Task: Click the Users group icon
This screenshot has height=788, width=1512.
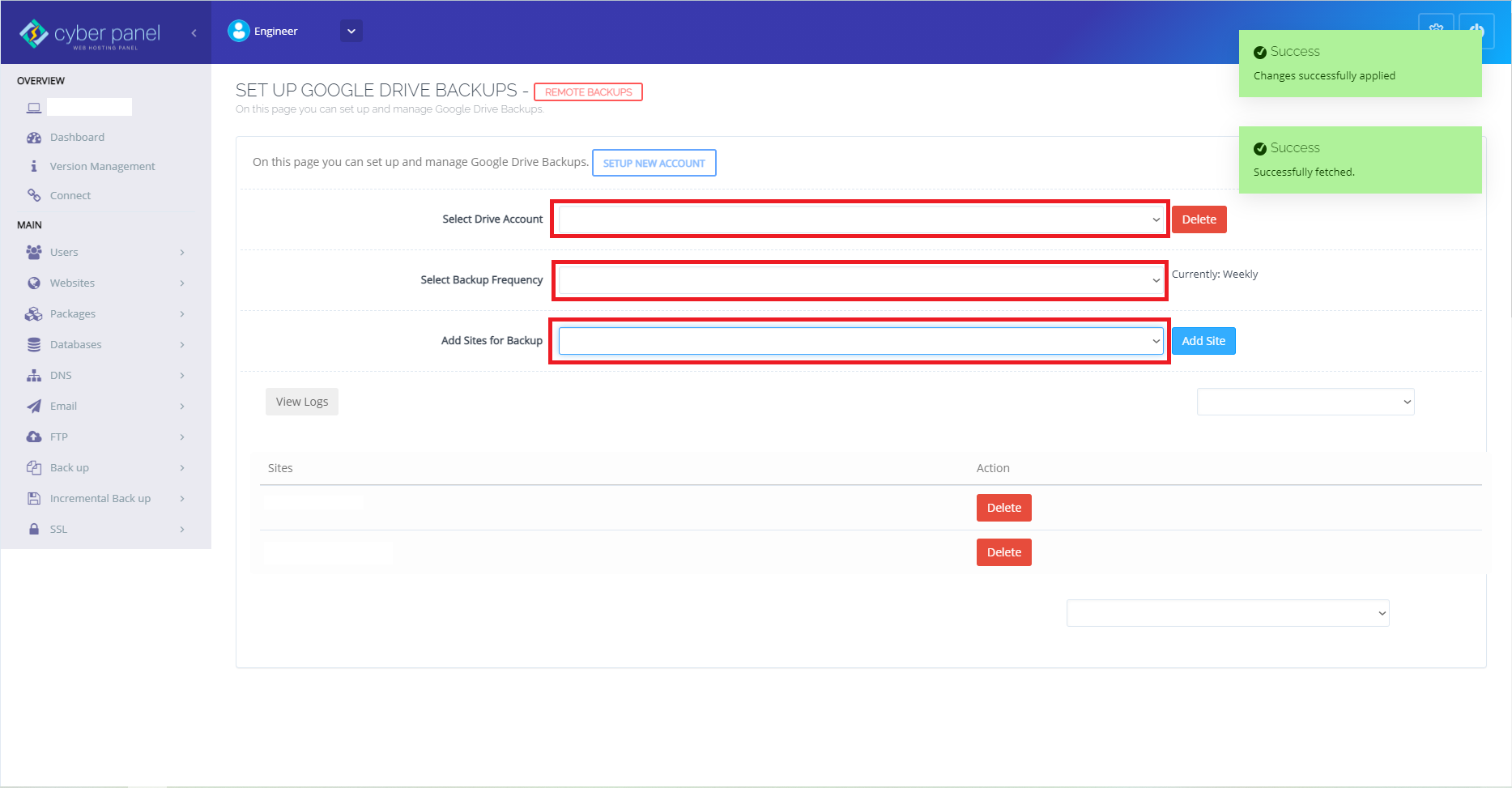Action: (34, 252)
